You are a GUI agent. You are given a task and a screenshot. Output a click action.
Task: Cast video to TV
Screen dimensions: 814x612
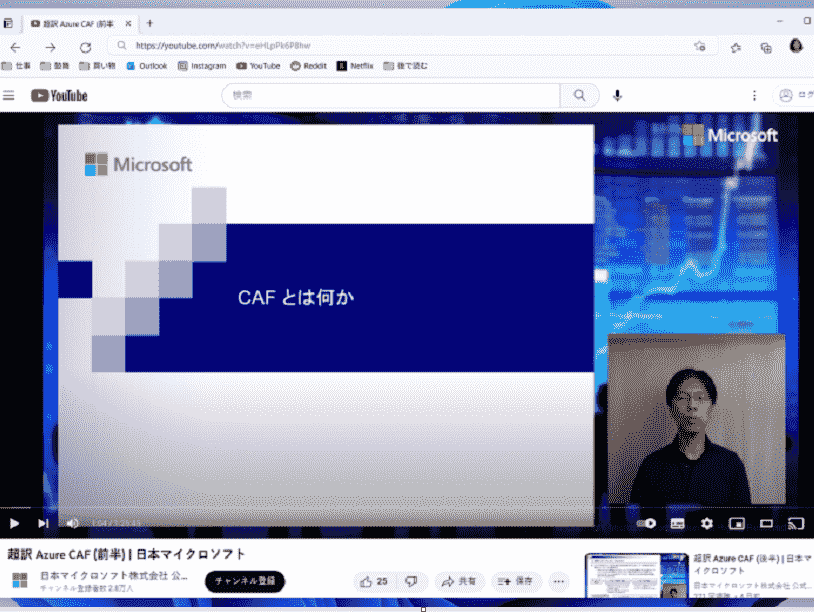click(796, 523)
